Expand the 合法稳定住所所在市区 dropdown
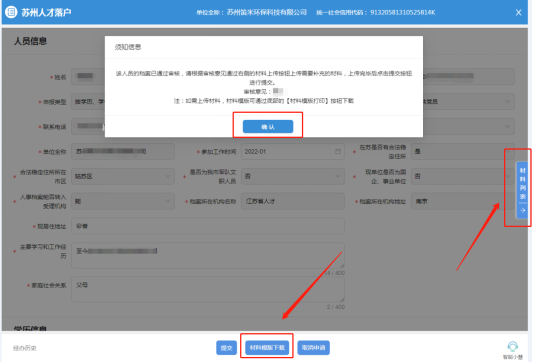This screenshot has height=362, width=533. click(x=123, y=176)
